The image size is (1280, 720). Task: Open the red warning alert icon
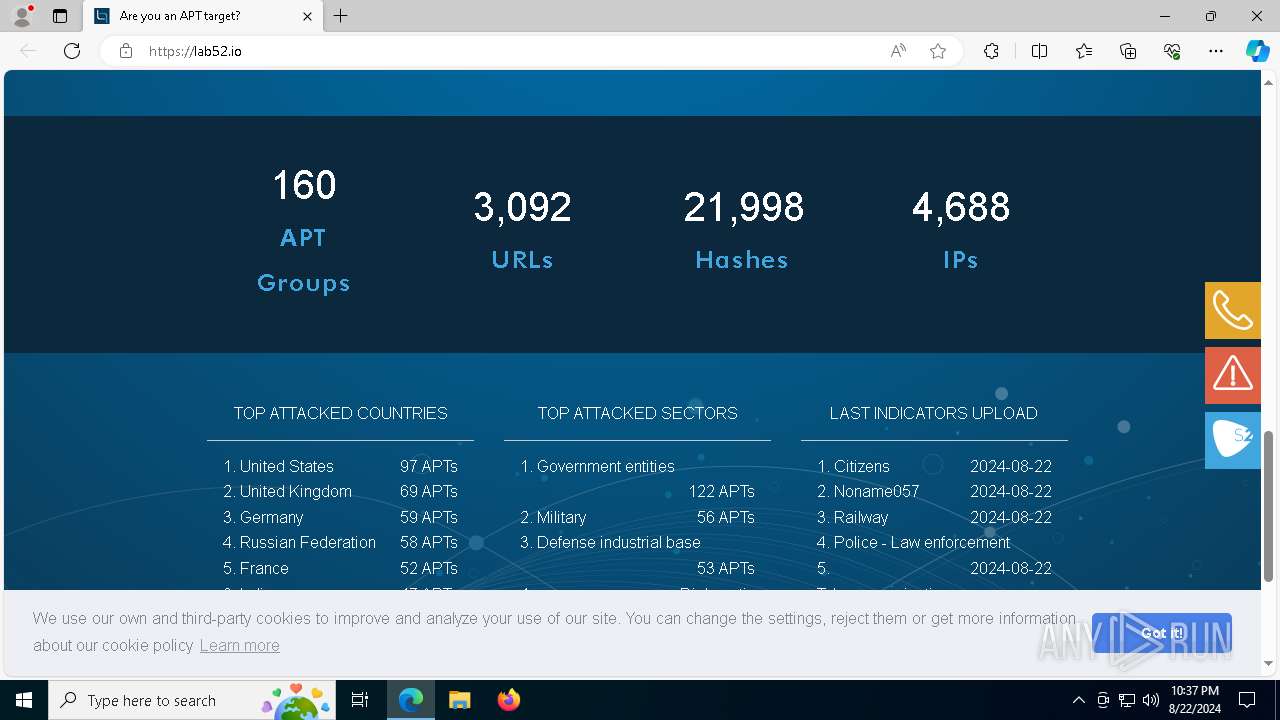(1233, 376)
